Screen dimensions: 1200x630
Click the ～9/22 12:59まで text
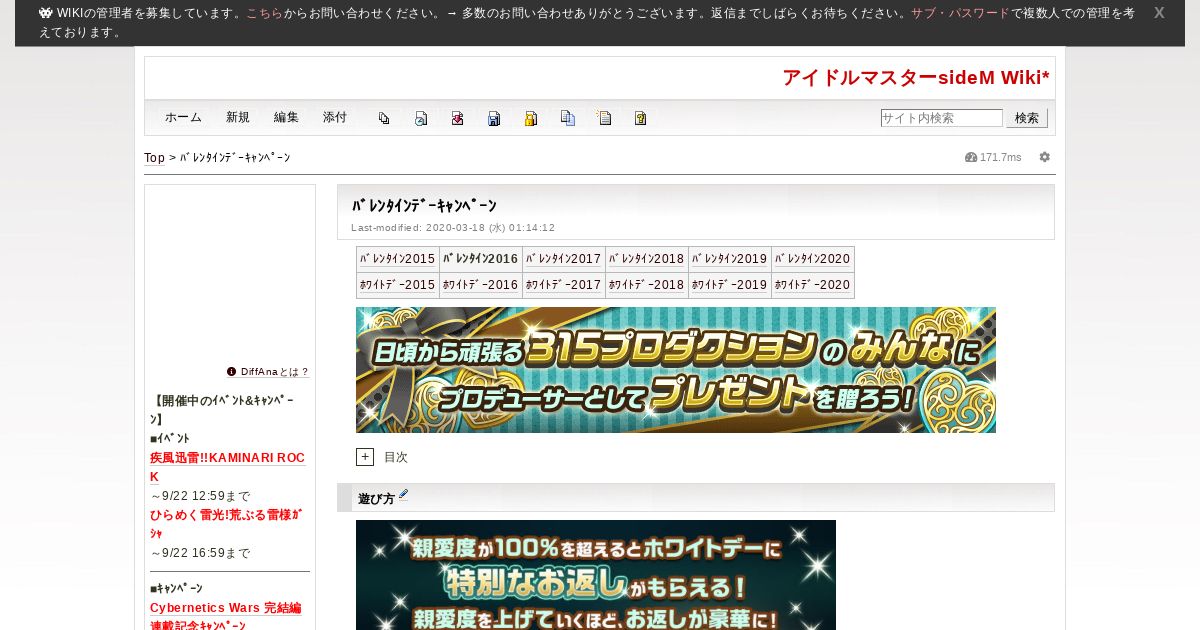click(x=200, y=496)
